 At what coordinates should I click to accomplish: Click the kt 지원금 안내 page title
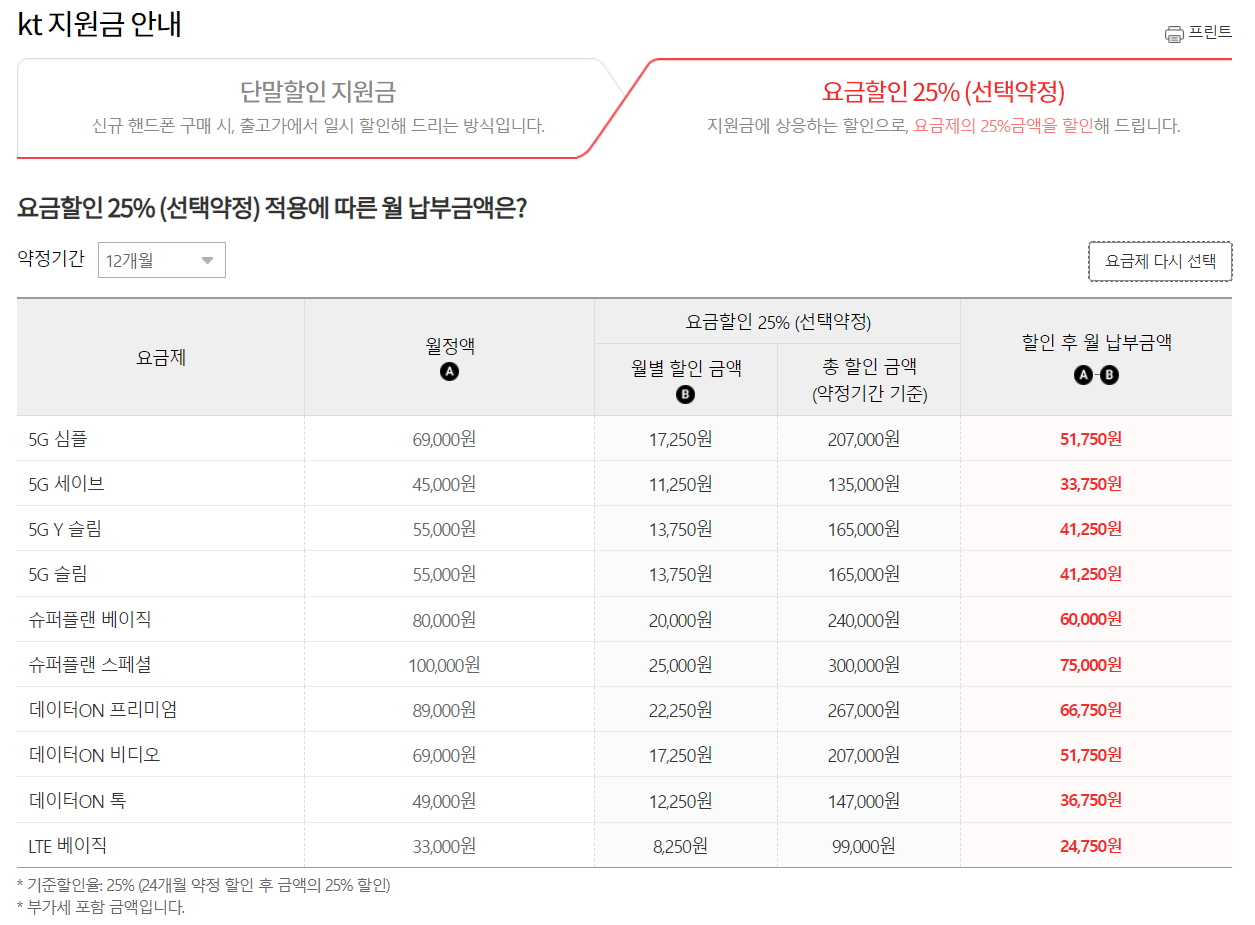100,24
